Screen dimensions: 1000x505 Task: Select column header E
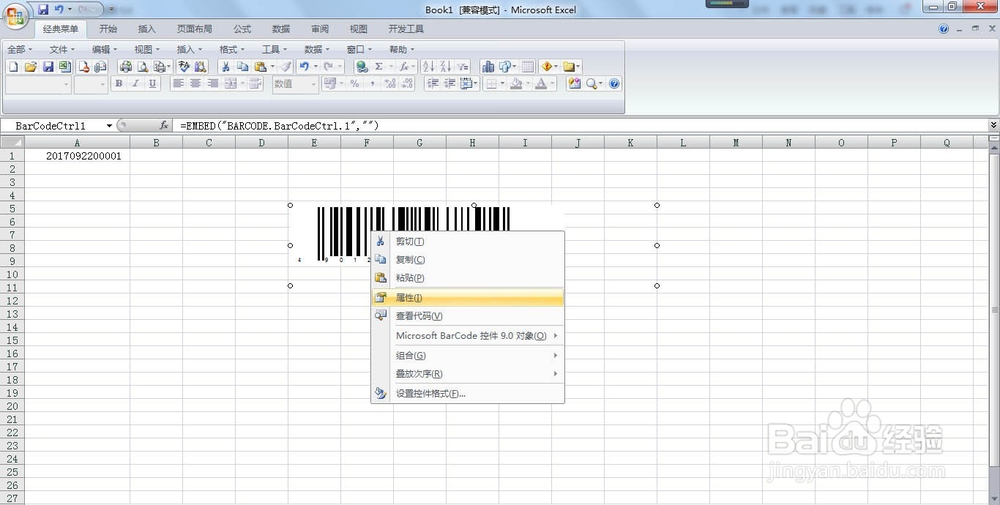click(x=314, y=143)
